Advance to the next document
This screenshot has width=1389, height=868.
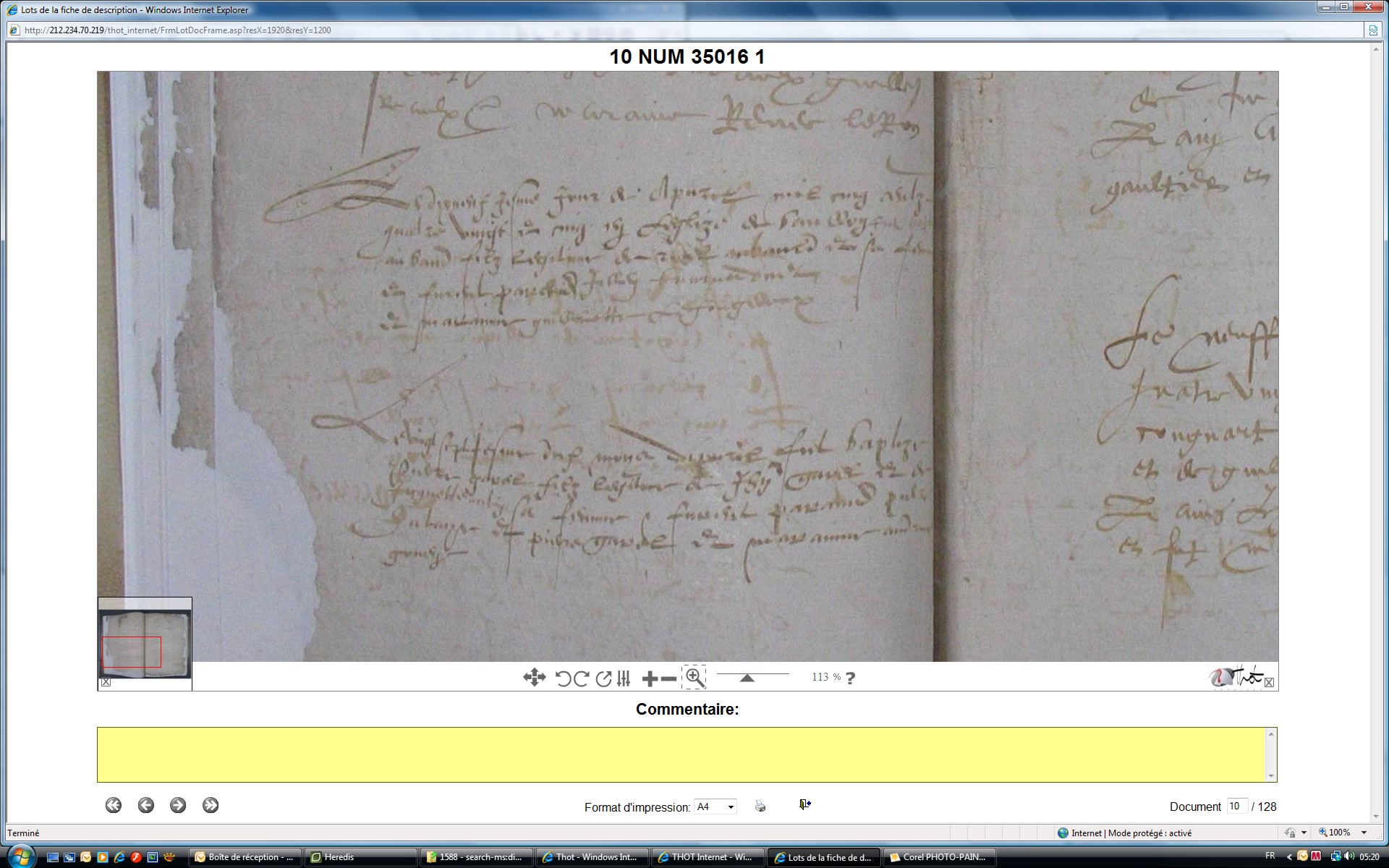click(x=178, y=805)
